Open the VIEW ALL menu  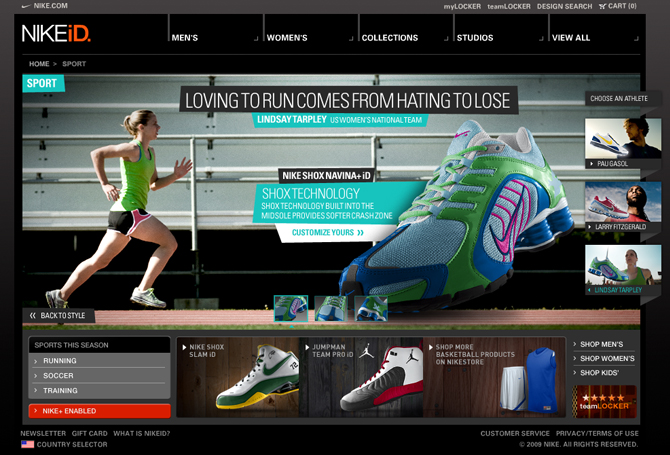coord(571,38)
